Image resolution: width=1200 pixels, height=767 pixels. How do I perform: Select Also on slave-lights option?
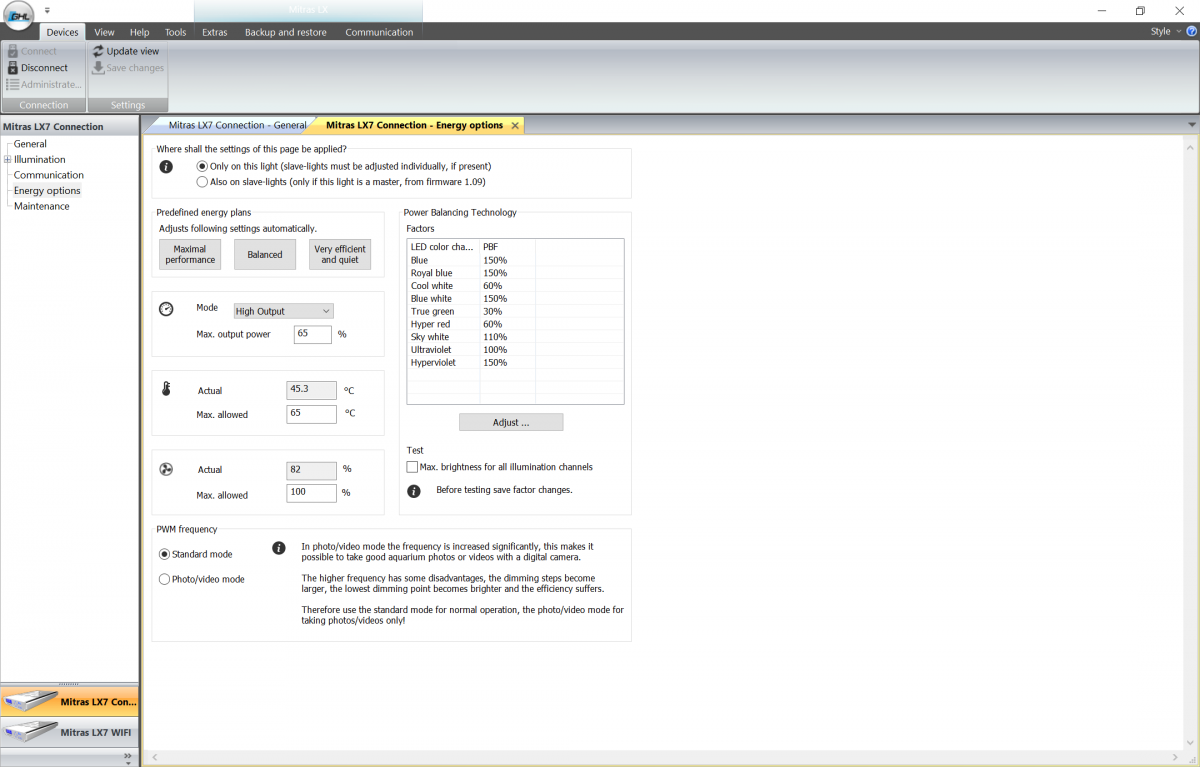[x=341, y=182]
